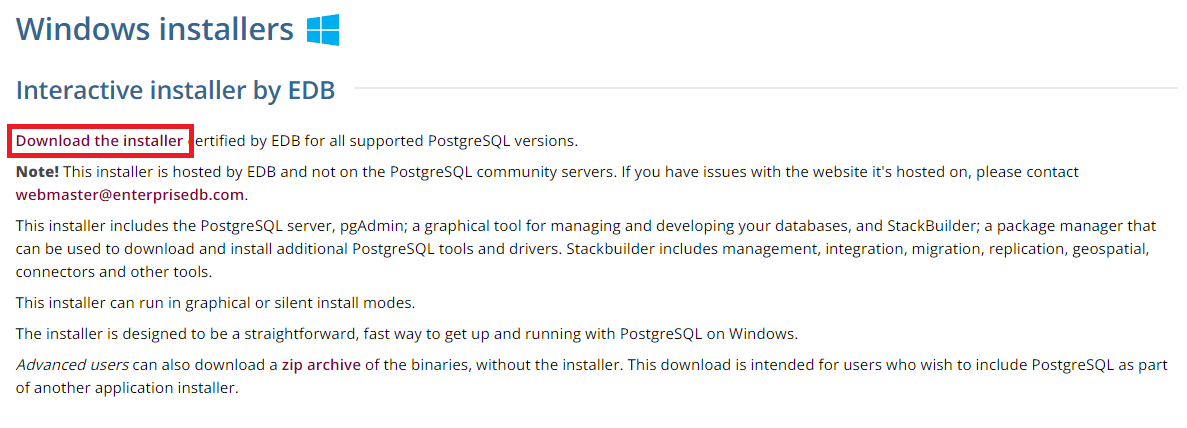
Task: Click the phrase "connectors and other tools."
Action: click(114, 272)
